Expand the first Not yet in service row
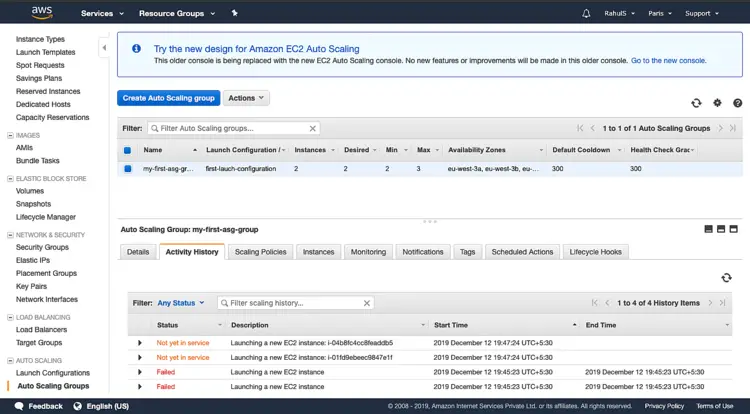750x414 pixels. (140, 343)
